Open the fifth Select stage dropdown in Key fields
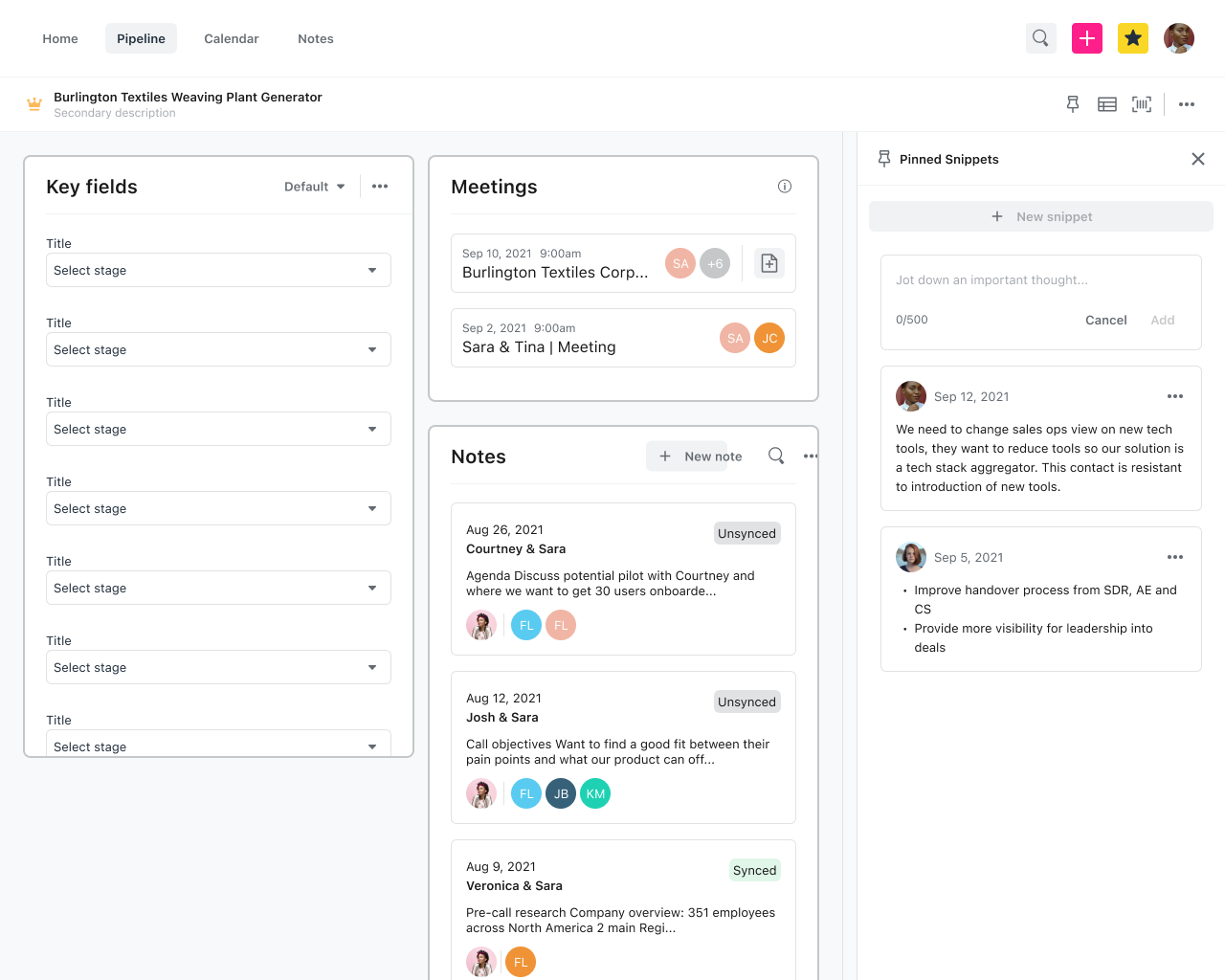 pyautogui.click(x=218, y=588)
